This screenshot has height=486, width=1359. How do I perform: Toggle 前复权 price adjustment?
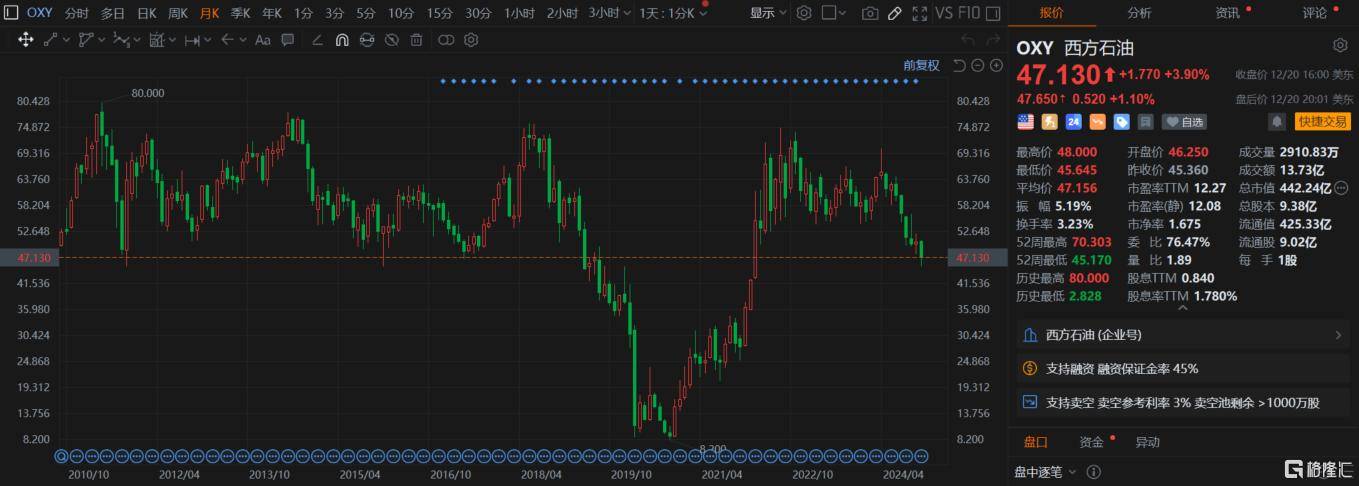(x=921, y=65)
